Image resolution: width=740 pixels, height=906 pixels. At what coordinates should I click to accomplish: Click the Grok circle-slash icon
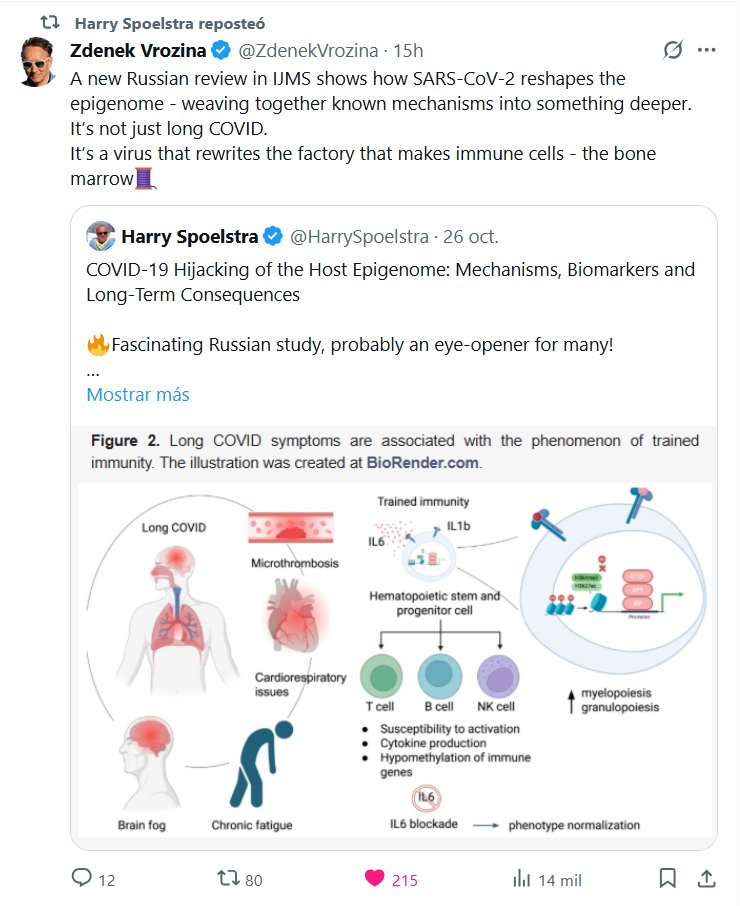(x=673, y=50)
